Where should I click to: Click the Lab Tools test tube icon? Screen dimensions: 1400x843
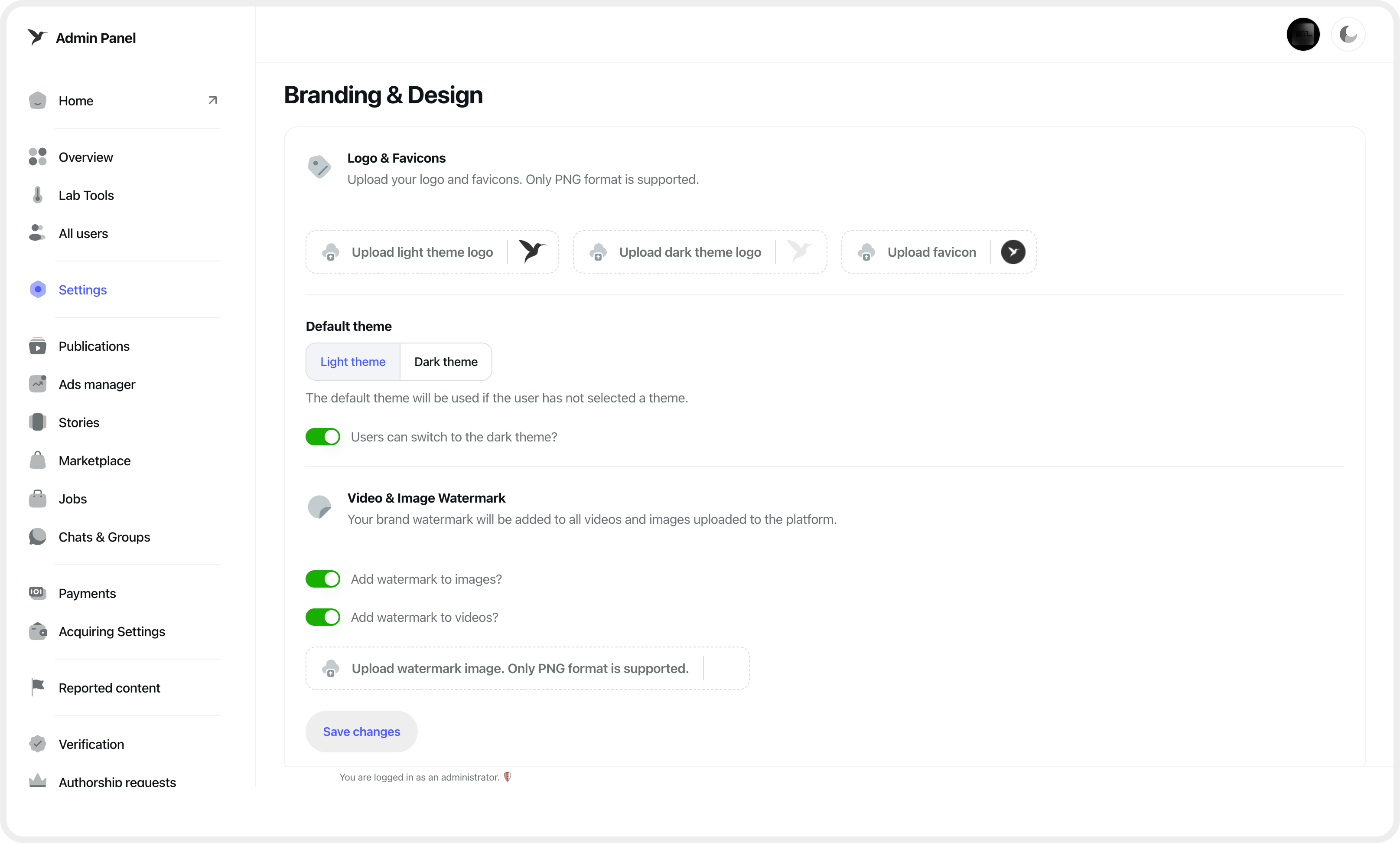point(37,195)
